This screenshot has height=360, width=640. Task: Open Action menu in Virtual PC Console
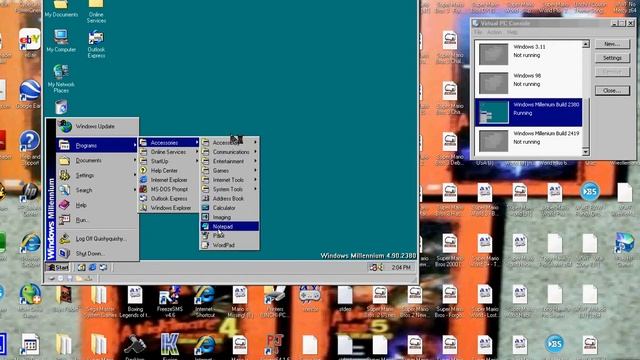pyautogui.click(x=494, y=32)
